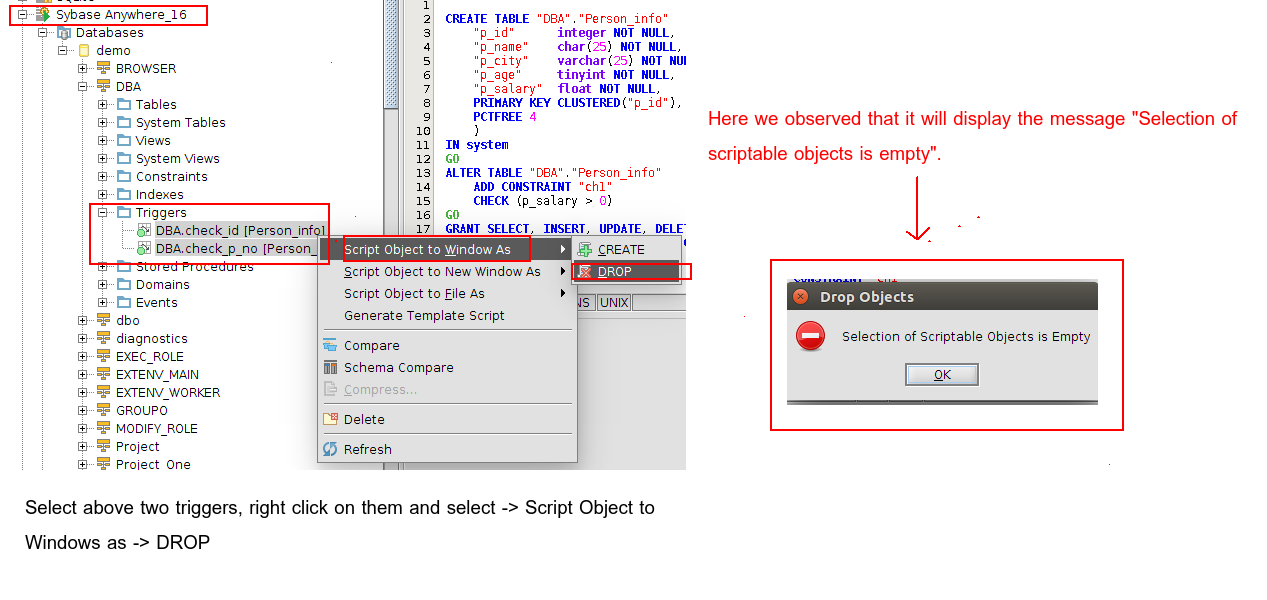Image resolution: width=1267 pixels, height=600 pixels.
Task: Click the DBA schema icon
Action: (x=103, y=87)
